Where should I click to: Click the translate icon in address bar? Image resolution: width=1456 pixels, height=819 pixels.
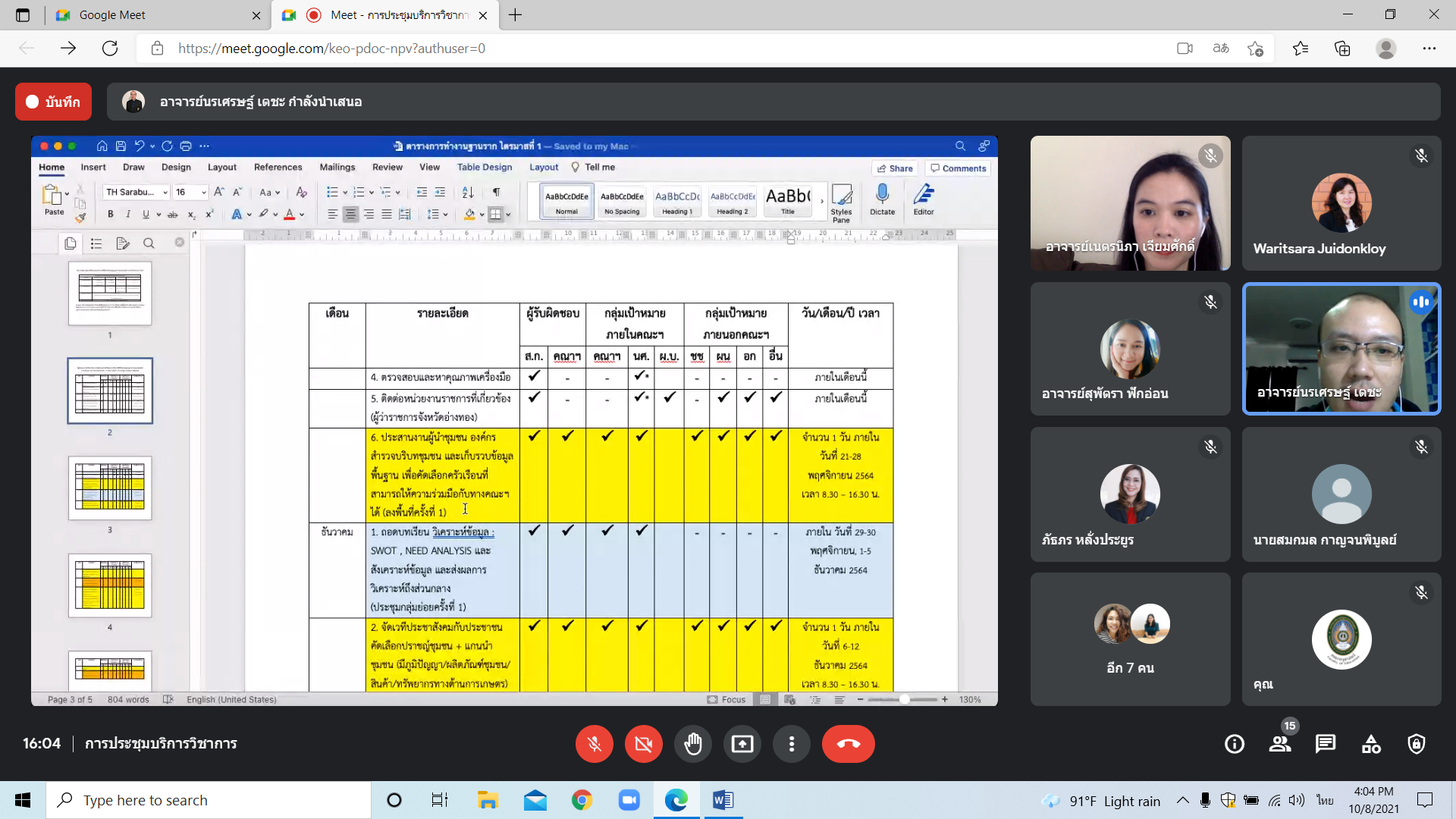1220,49
